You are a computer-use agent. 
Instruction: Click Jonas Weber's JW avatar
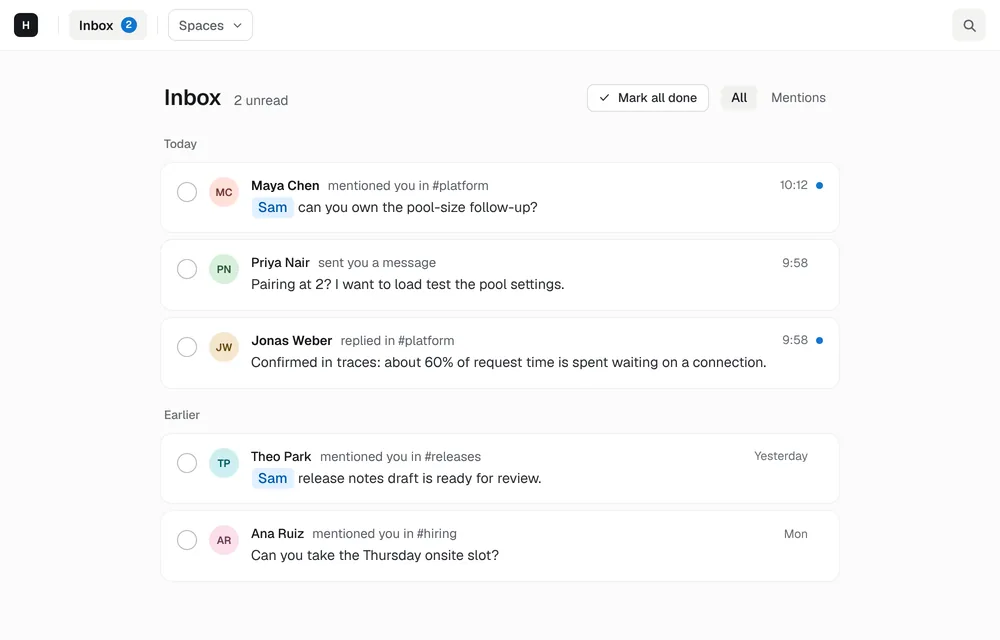(x=224, y=347)
